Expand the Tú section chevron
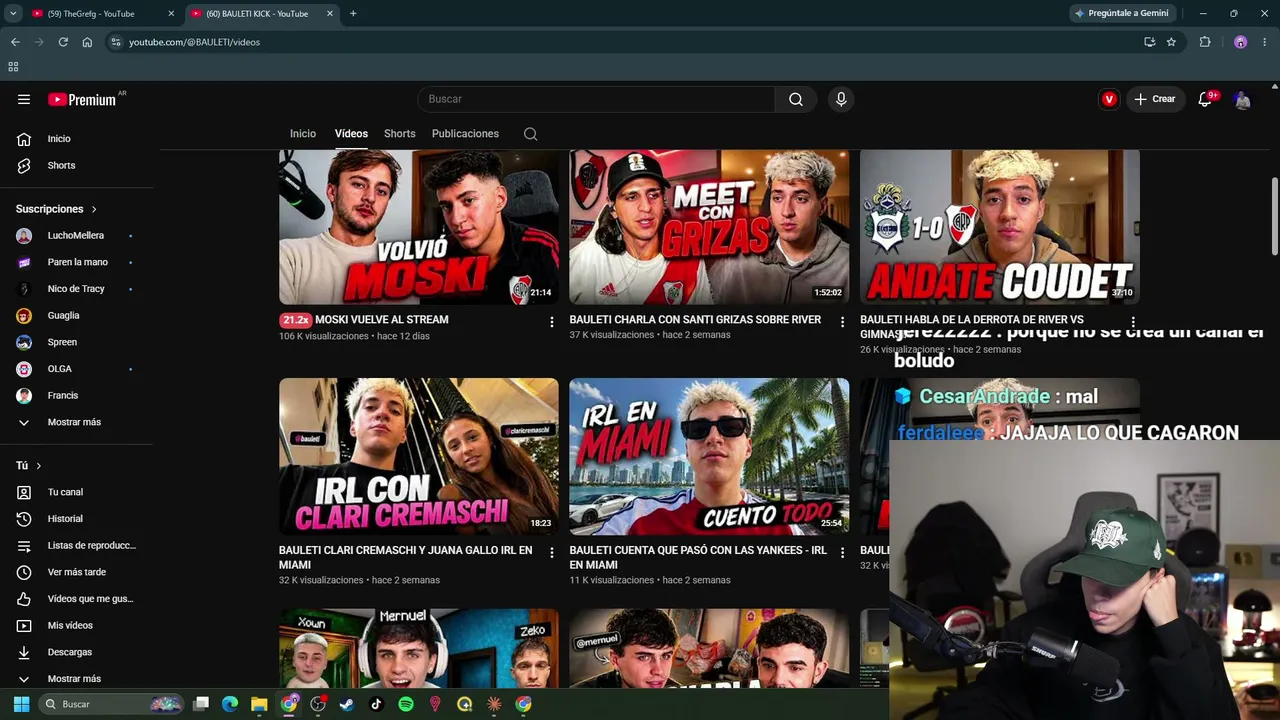The image size is (1280, 720). pyautogui.click(x=39, y=466)
